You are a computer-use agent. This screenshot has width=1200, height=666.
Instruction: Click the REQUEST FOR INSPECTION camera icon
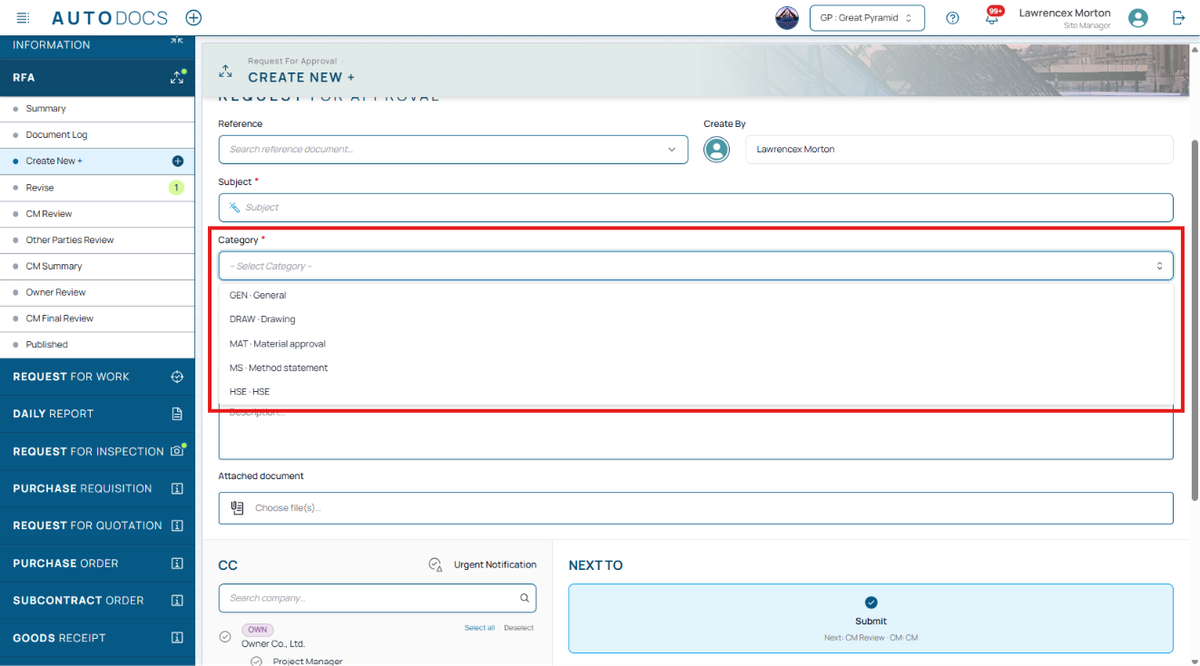177,451
